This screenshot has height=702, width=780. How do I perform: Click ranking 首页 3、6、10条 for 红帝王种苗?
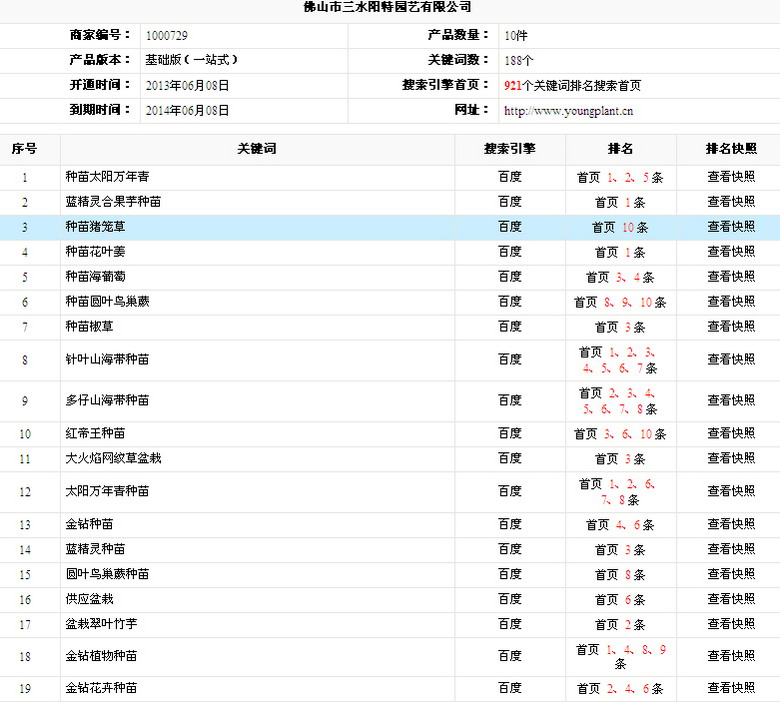click(x=620, y=434)
